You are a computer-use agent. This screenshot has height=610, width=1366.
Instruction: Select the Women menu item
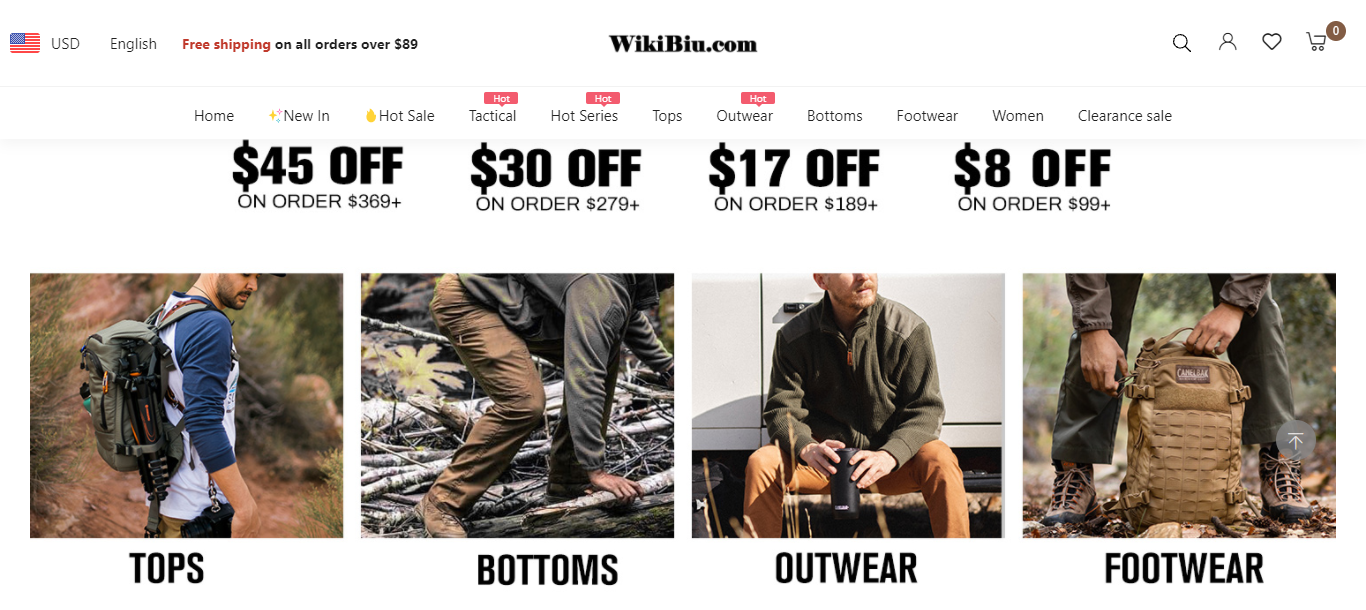[x=1018, y=116]
